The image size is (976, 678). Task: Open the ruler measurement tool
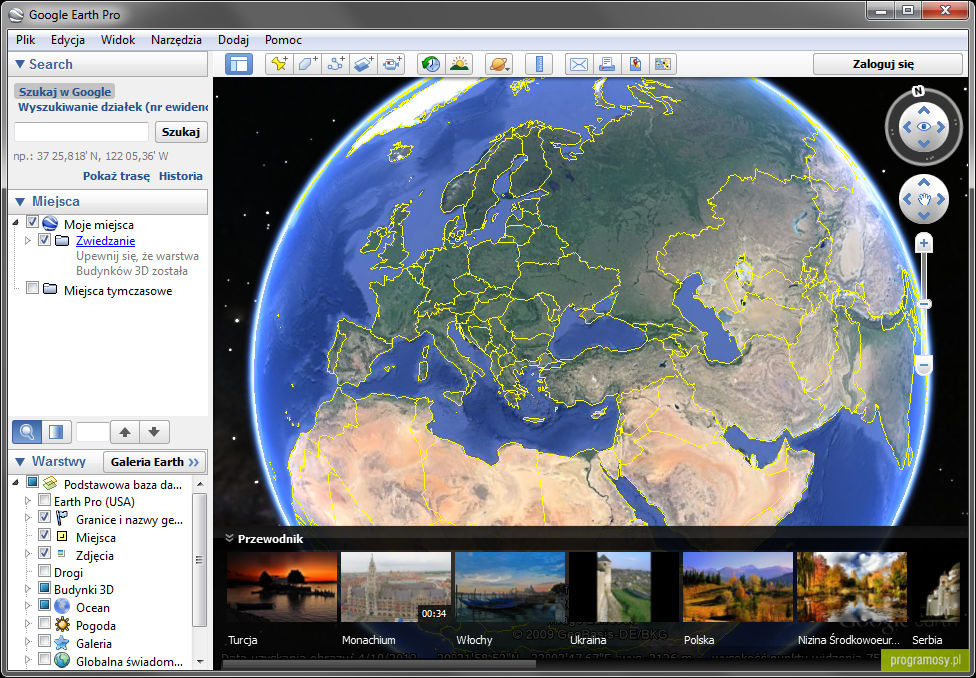(539, 64)
